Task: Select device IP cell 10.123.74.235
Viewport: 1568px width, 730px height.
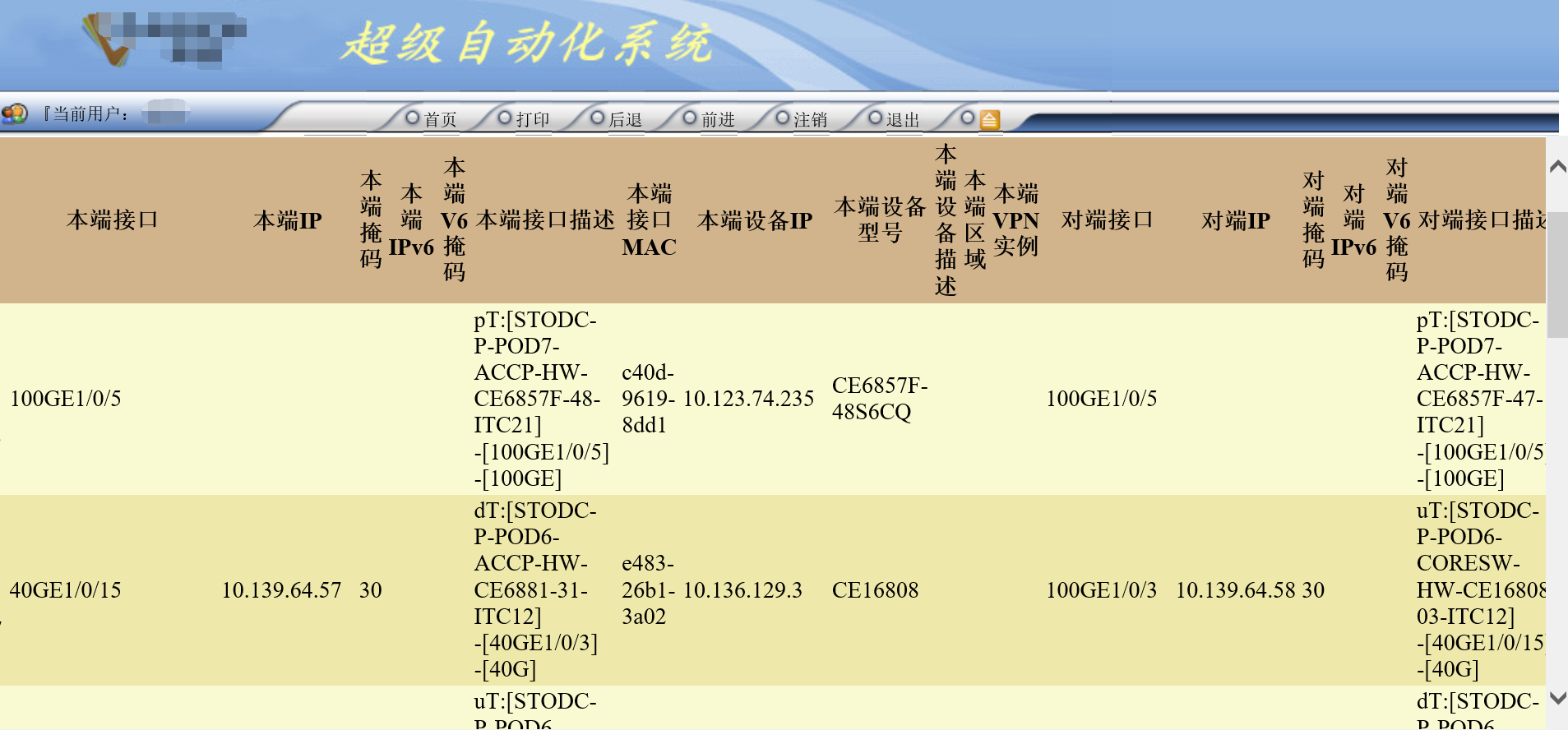Action: pyautogui.click(x=748, y=399)
